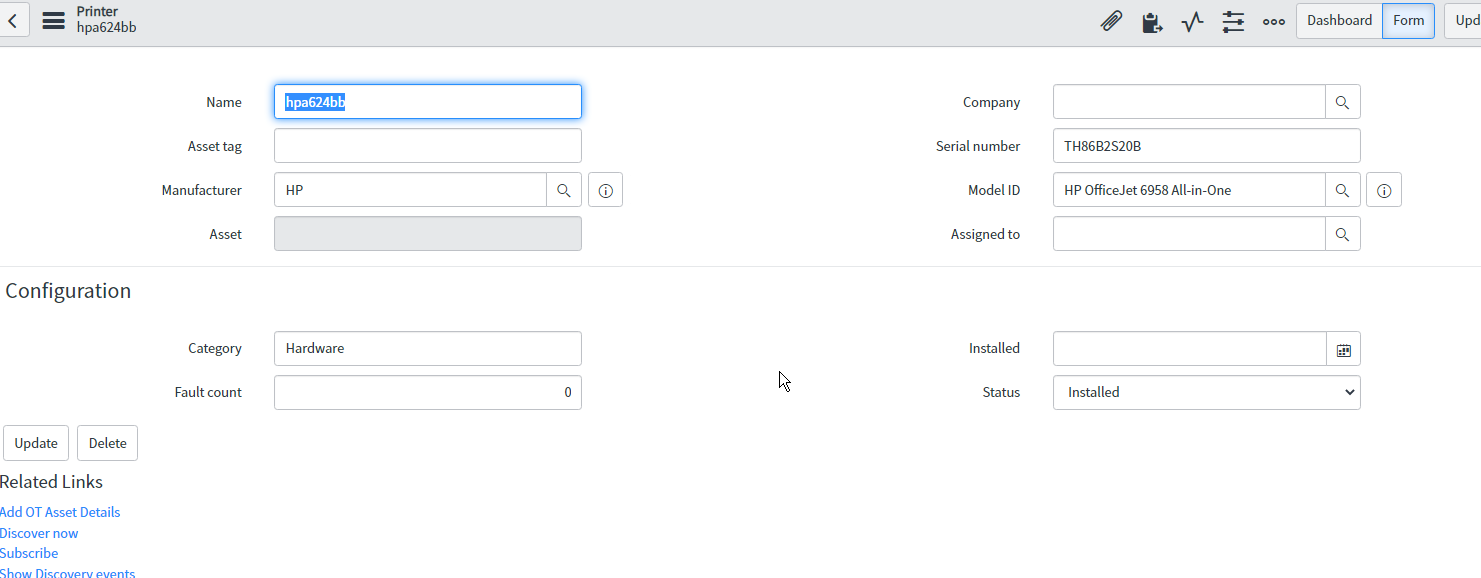Open attachments via paperclip icon
1481x578 pixels.
[x=1111, y=21]
